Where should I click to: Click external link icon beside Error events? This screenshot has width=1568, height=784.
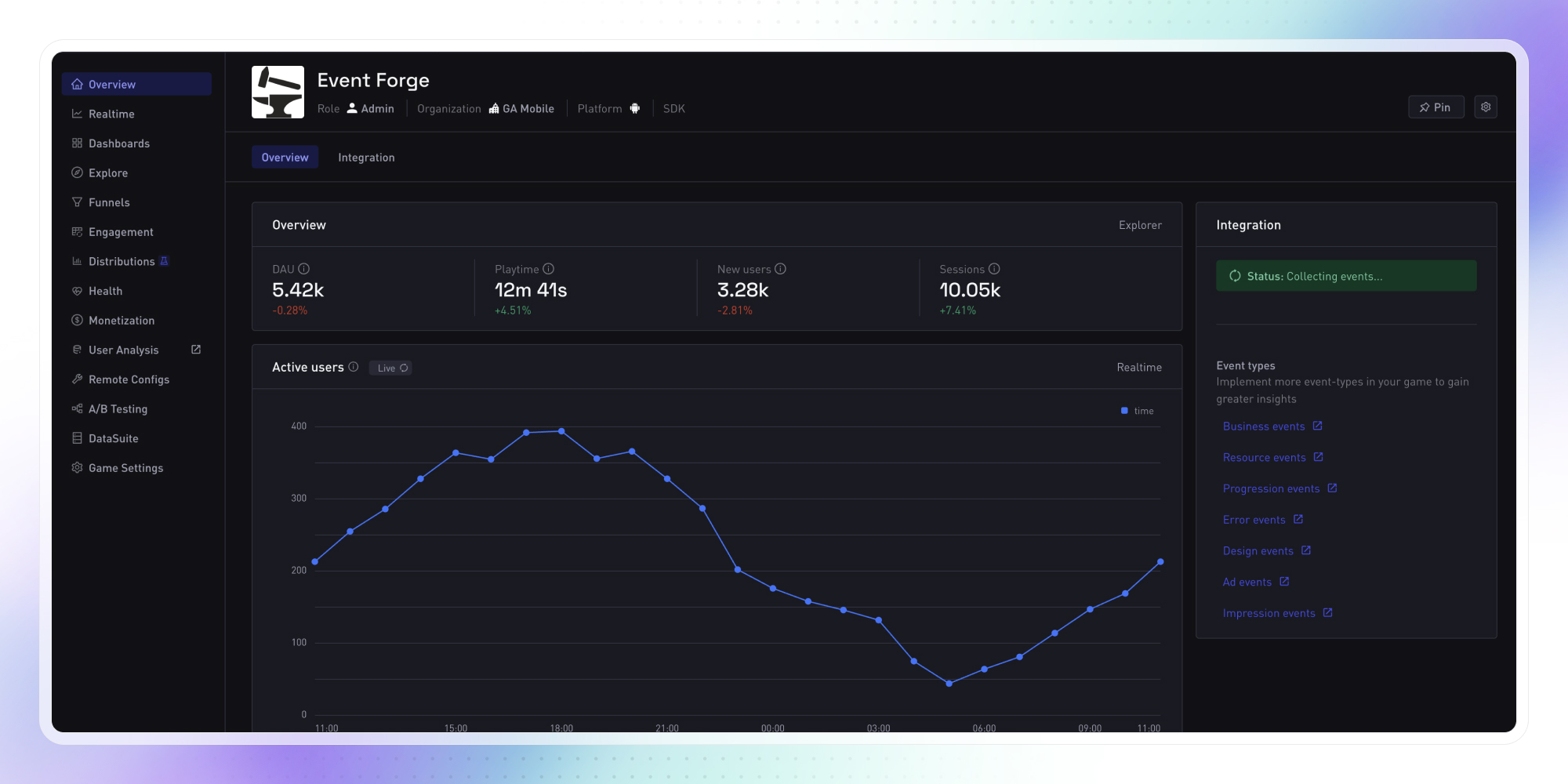[1298, 519]
